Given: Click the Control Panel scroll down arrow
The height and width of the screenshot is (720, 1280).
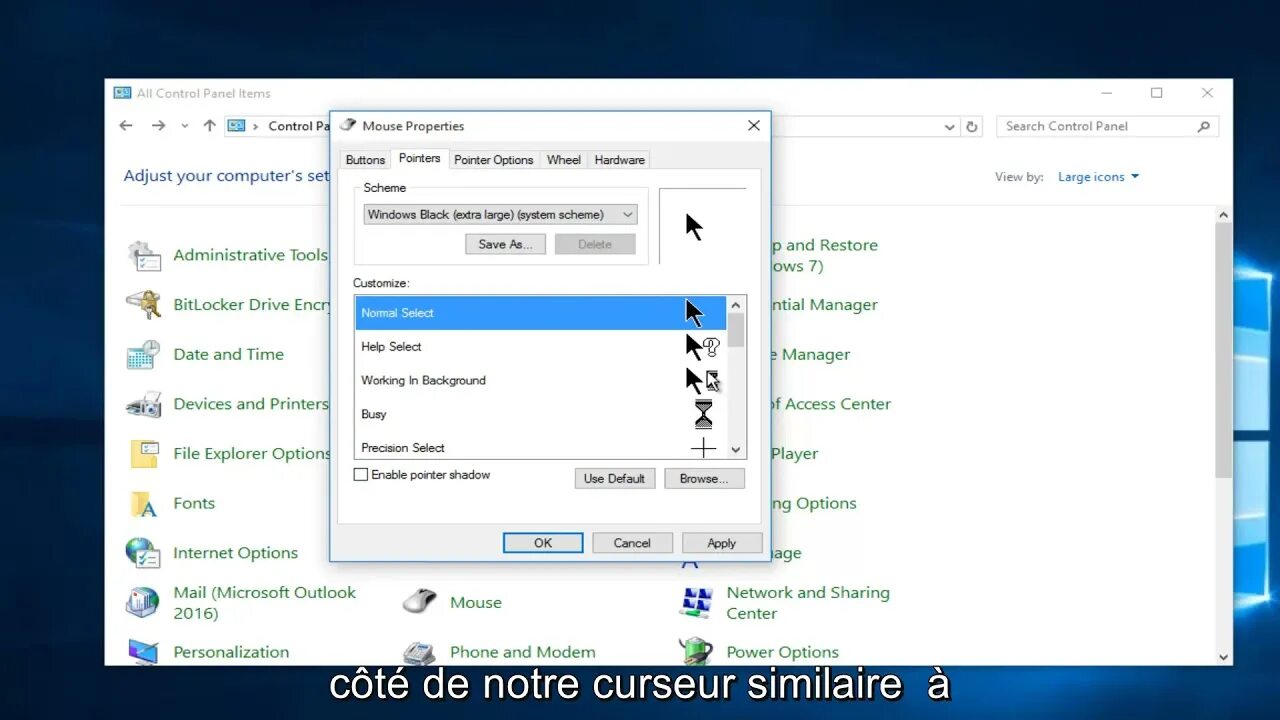Looking at the screenshot, I should pos(1223,657).
